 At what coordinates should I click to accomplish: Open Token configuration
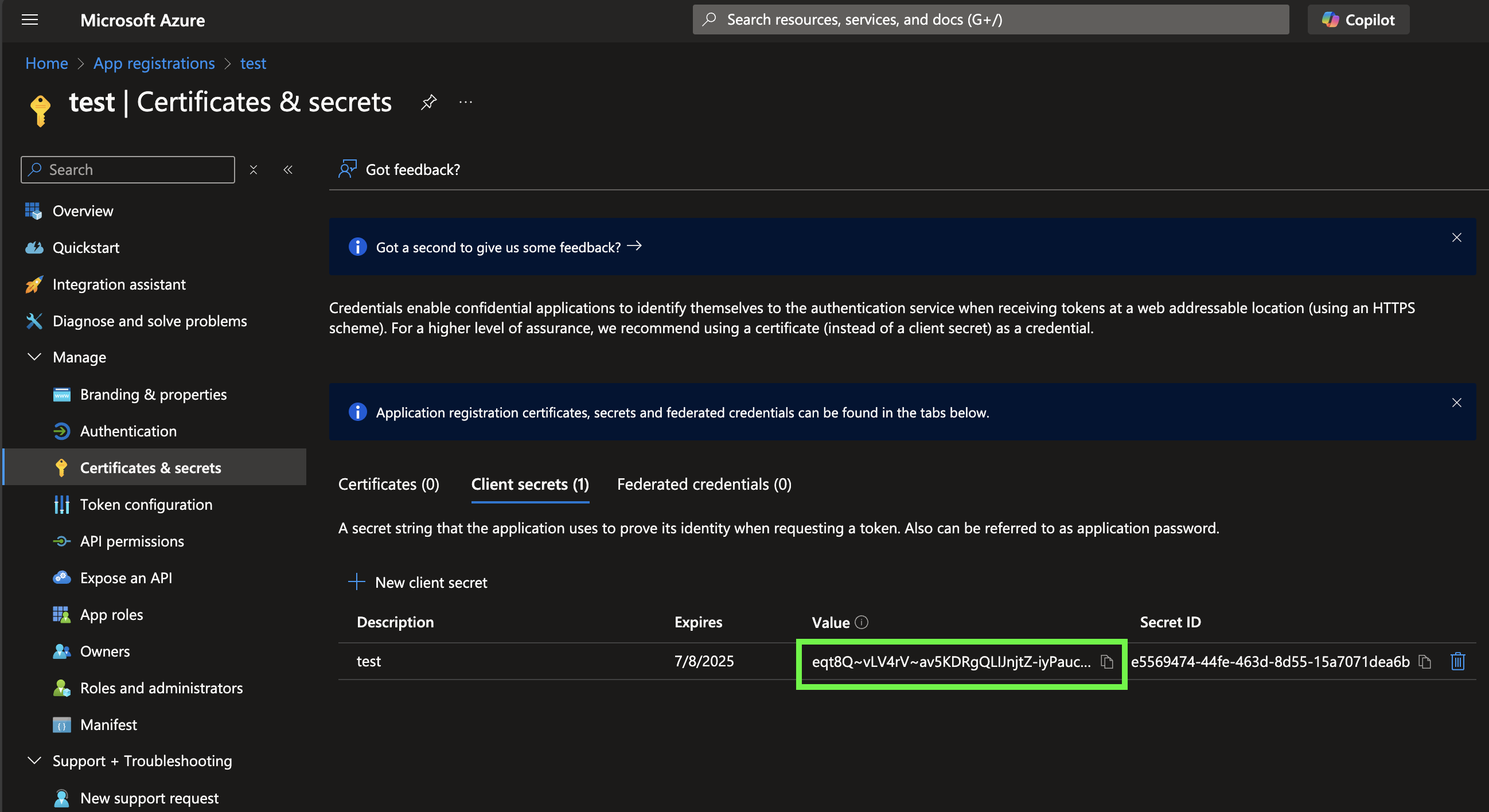click(146, 505)
